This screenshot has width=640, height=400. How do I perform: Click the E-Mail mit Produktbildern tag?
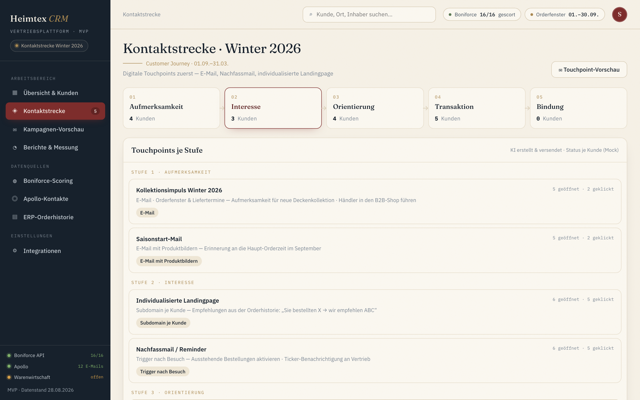169,261
